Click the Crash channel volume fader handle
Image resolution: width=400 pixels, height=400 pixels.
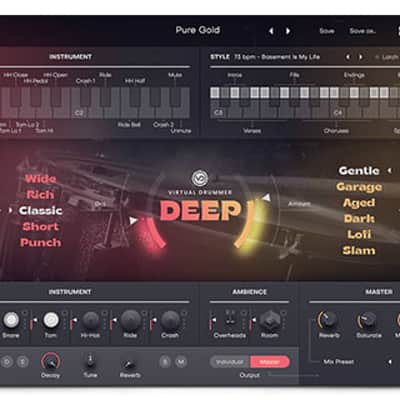(x=154, y=320)
